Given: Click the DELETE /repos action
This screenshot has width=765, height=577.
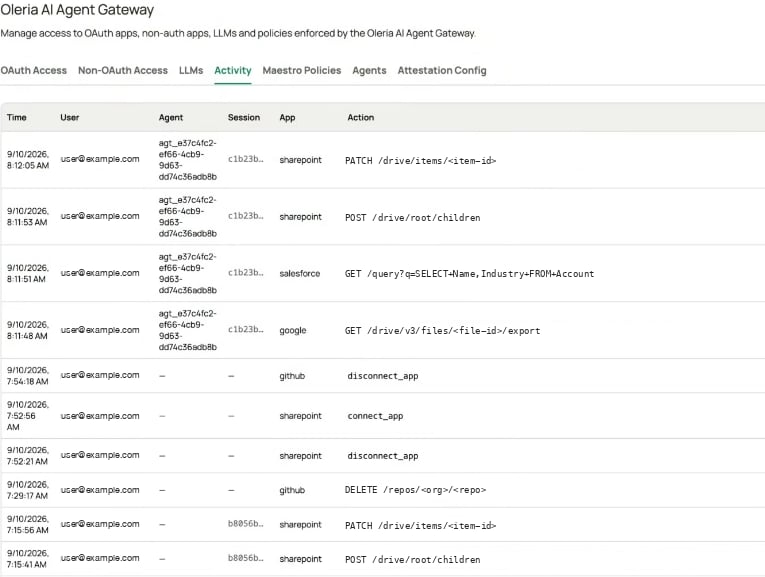Looking at the screenshot, I should [415, 490].
